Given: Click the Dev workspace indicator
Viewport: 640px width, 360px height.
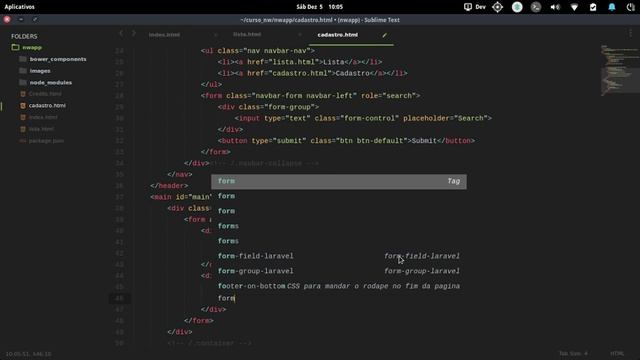Looking at the screenshot, I should coord(475,7).
